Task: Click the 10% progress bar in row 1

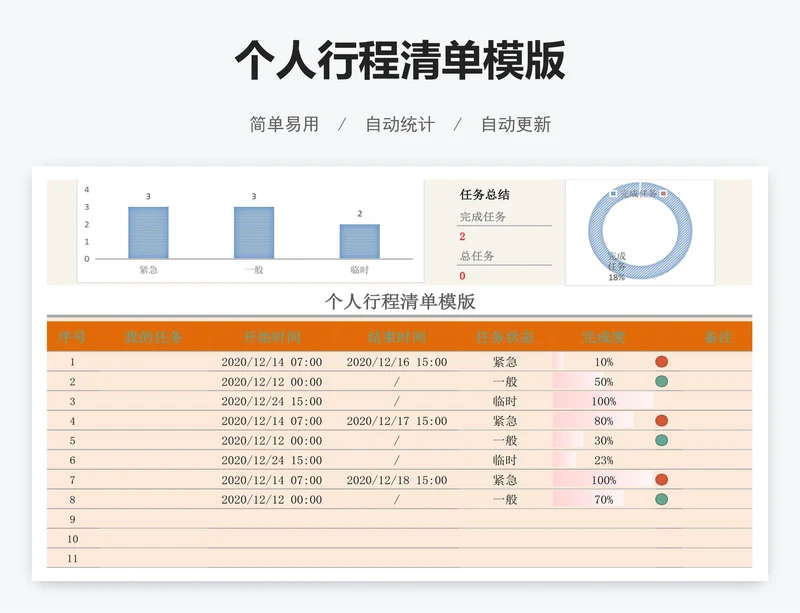Action: (x=559, y=362)
